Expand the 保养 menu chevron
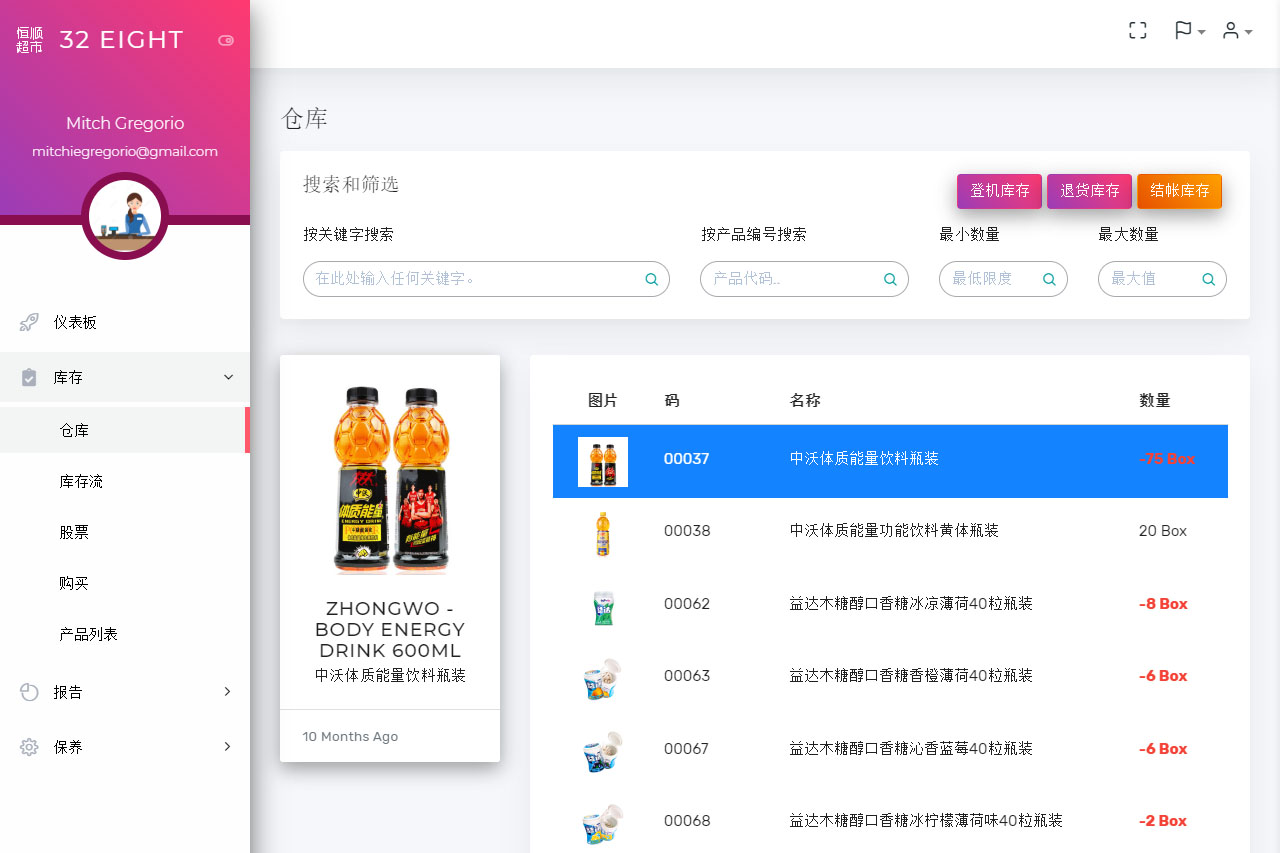Viewport: 1280px width, 853px height. point(228,747)
